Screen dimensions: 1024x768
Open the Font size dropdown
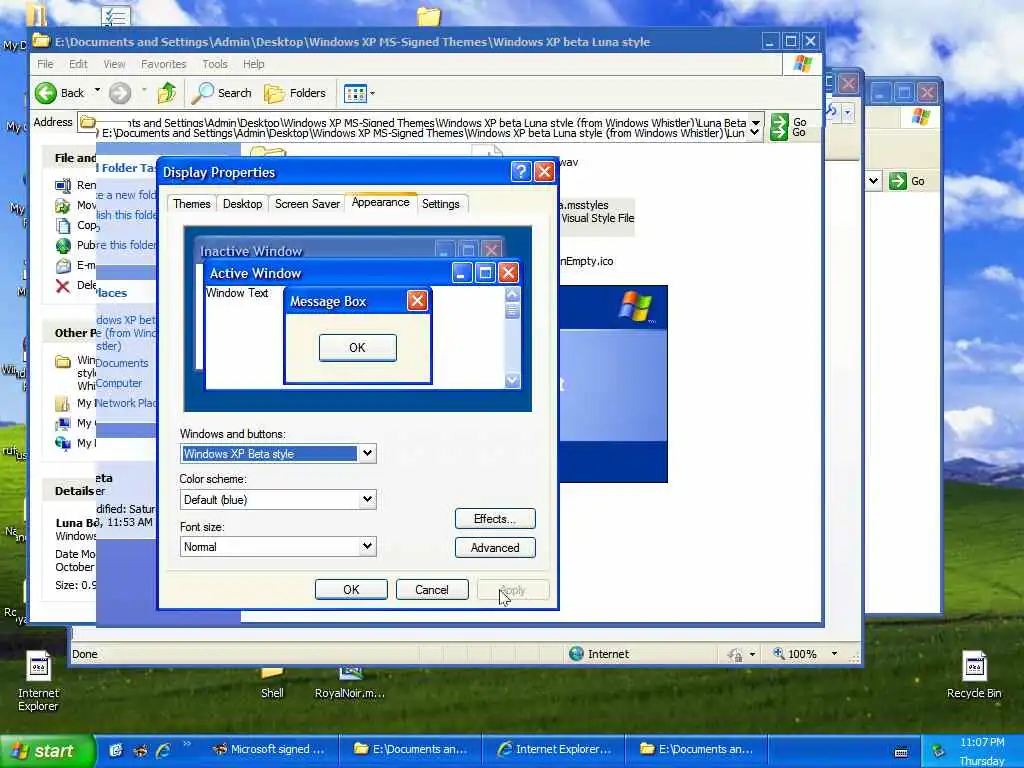tap(367, 547)
